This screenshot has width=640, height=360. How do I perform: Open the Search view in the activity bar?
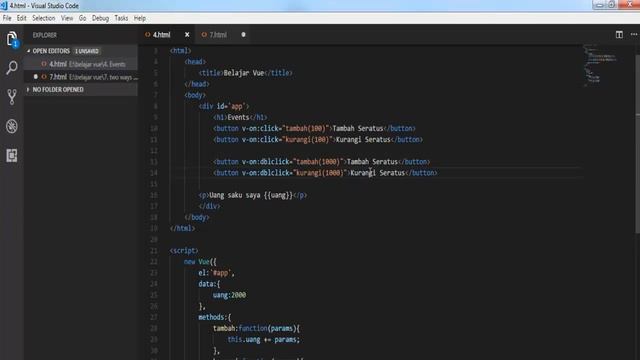[x=12, y=67]
